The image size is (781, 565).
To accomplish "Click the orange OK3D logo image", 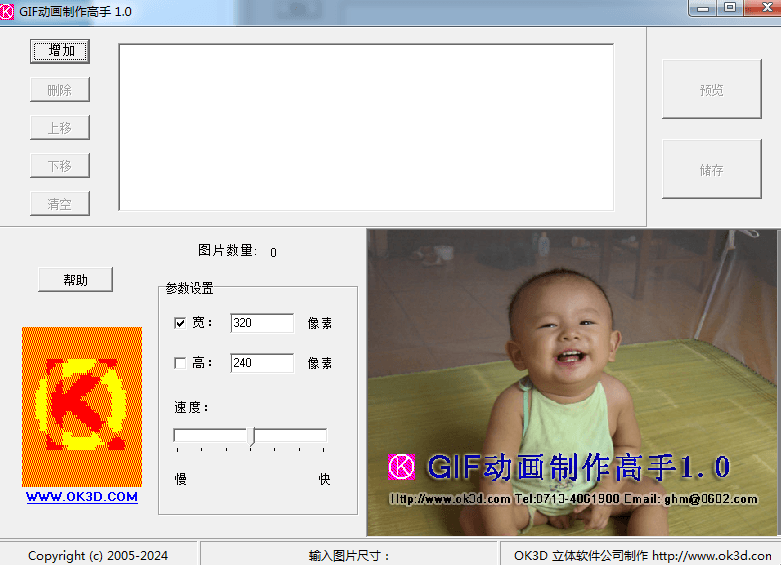I will (82, 407).
